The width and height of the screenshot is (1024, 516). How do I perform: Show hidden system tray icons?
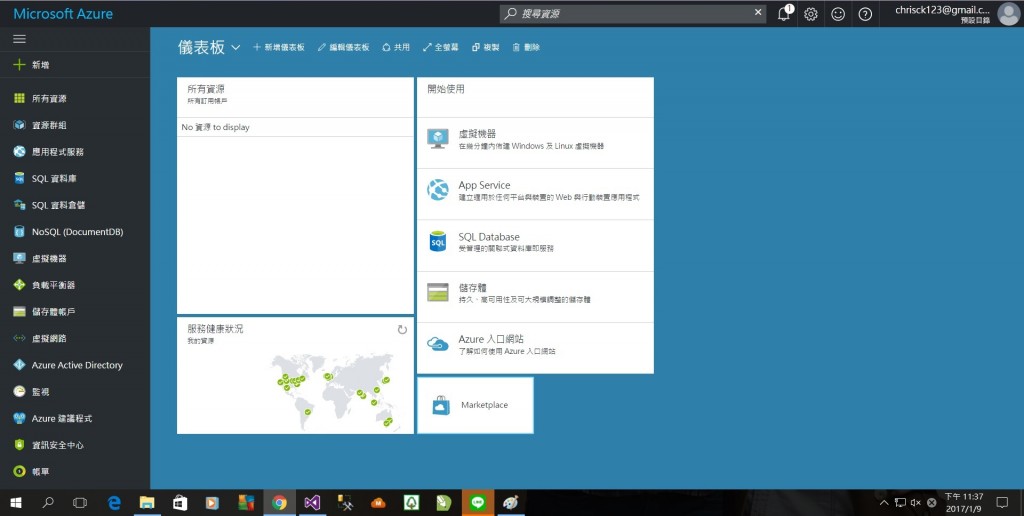pyautogui.click(x=884, y=503)
